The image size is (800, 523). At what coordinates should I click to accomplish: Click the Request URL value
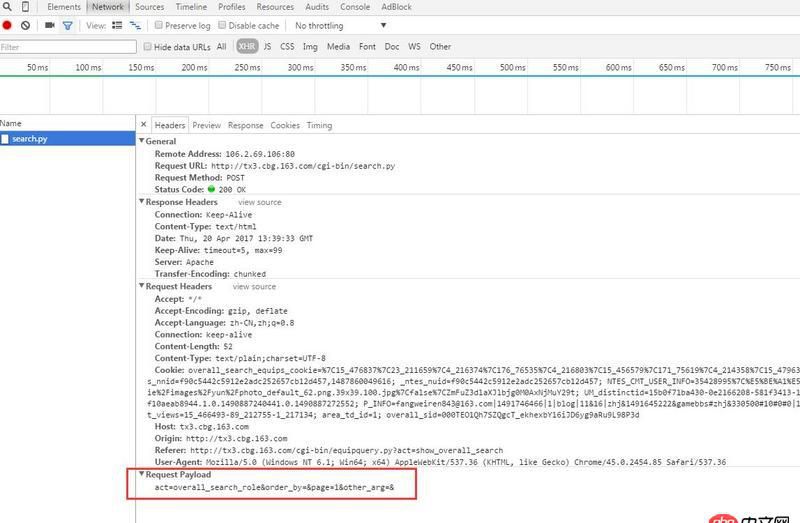(x=303, y=166)
